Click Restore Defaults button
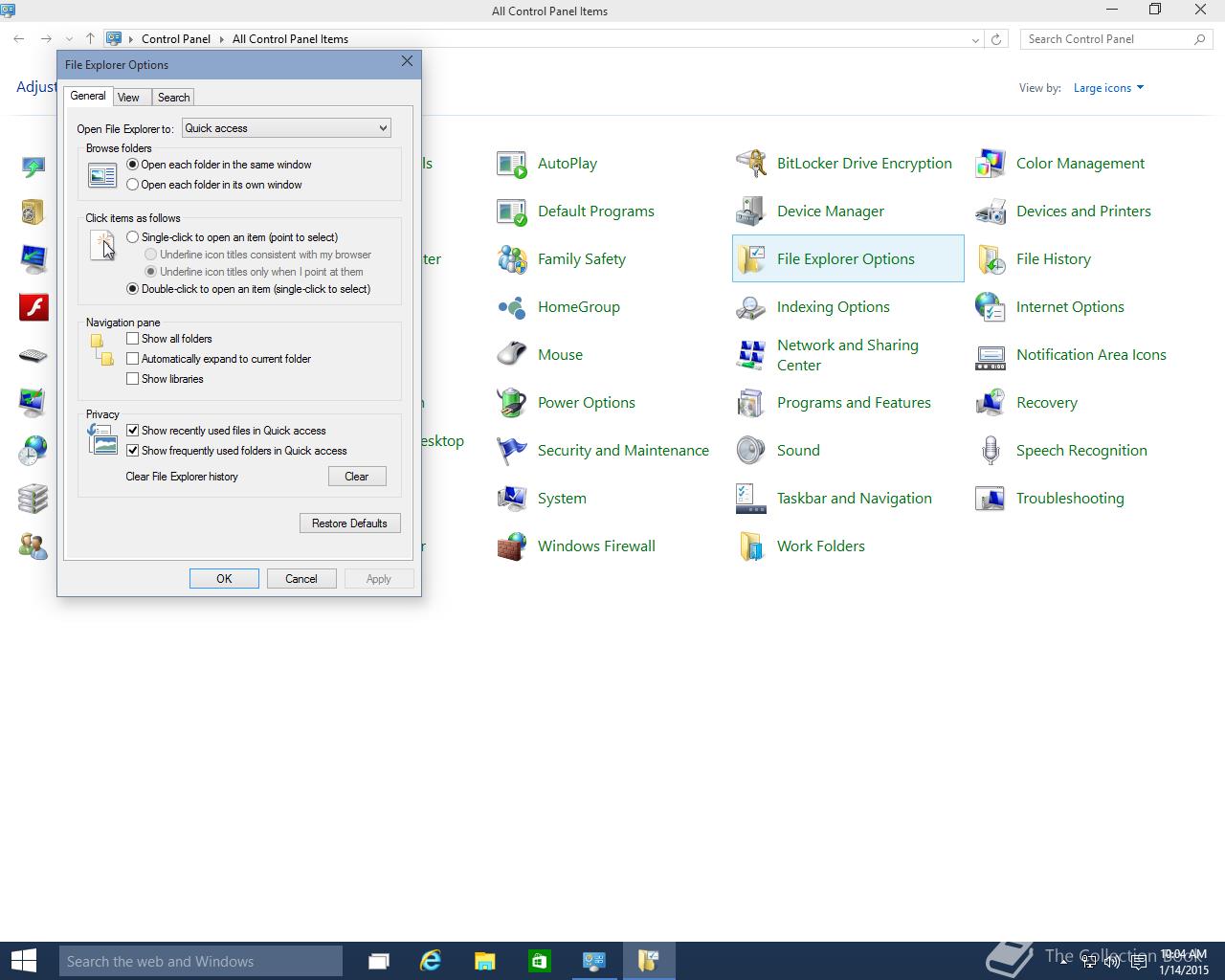 [x=349, y=523]
